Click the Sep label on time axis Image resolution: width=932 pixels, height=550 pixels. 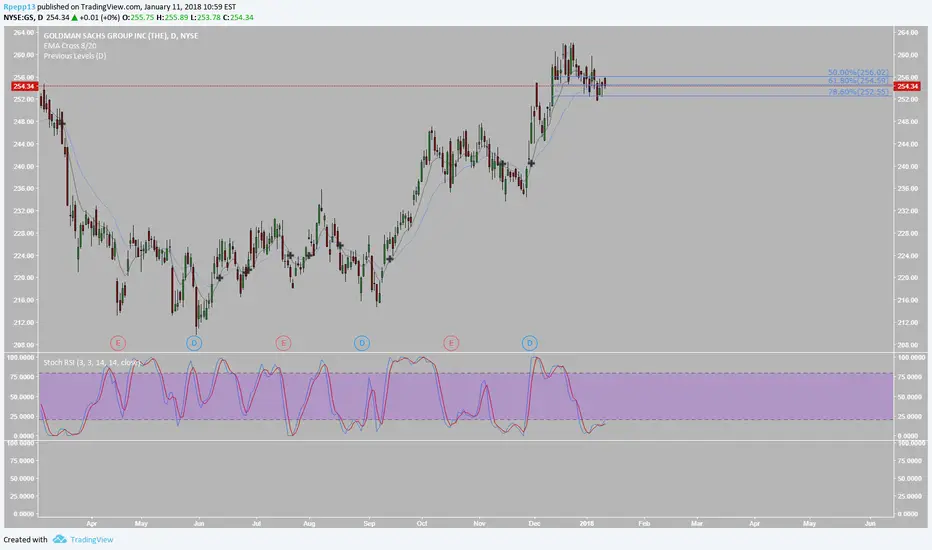coord(369,523)
